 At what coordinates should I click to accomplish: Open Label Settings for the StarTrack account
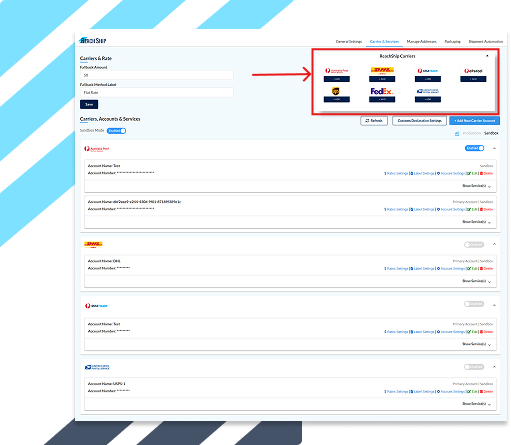(x=422, y=332)
